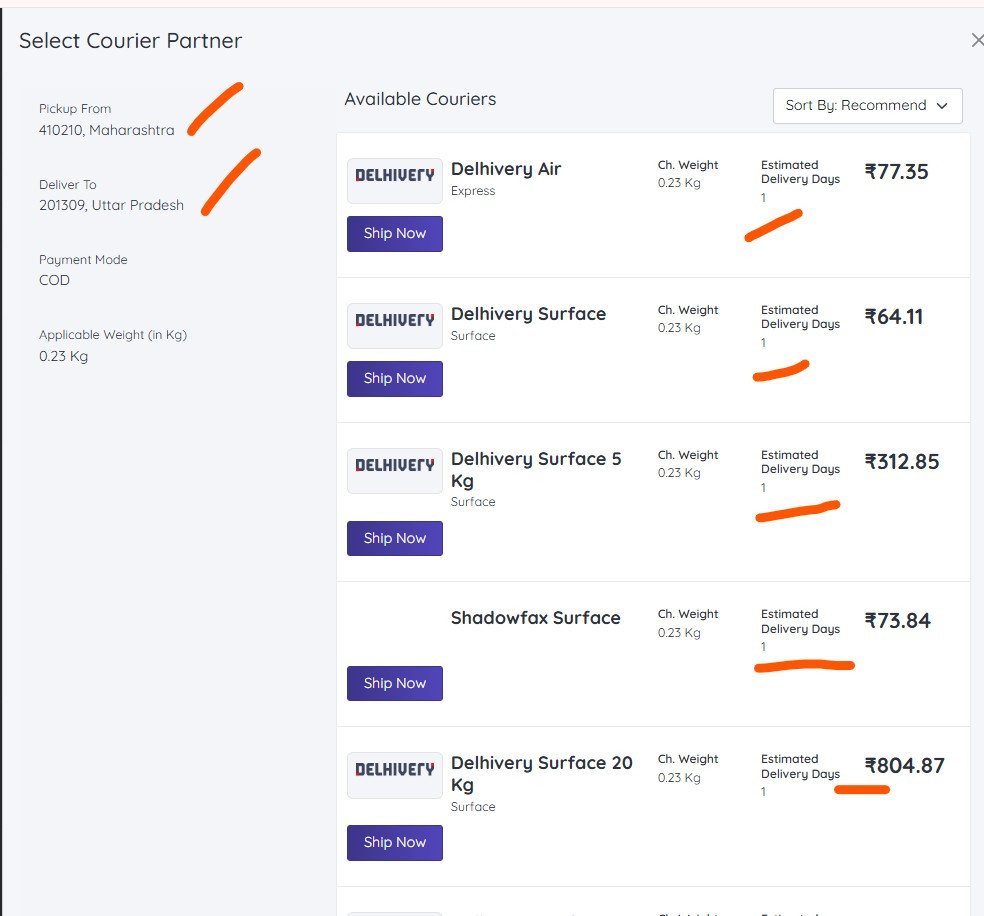
Task: Open the Sort By Recommend dropdown
Action: pos(867,105)
